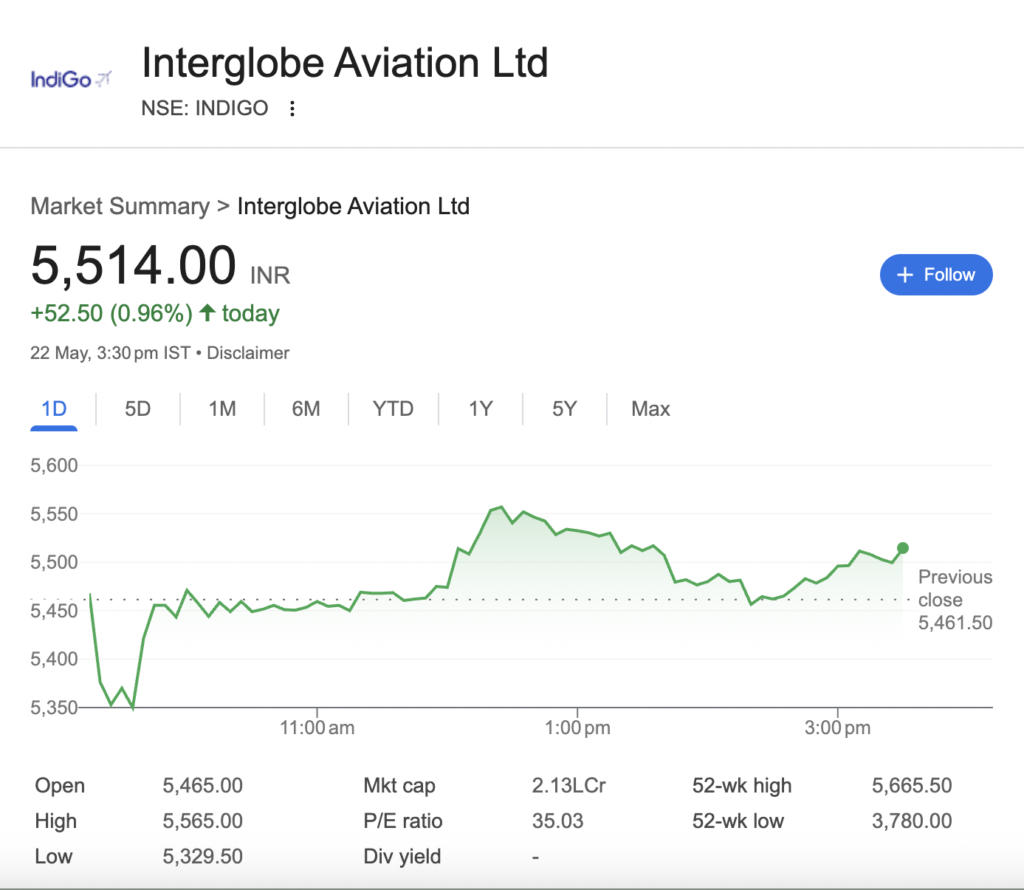Switch to the 5D chart tab
This screenshot has width=1024, height=890.
(138, 409)
